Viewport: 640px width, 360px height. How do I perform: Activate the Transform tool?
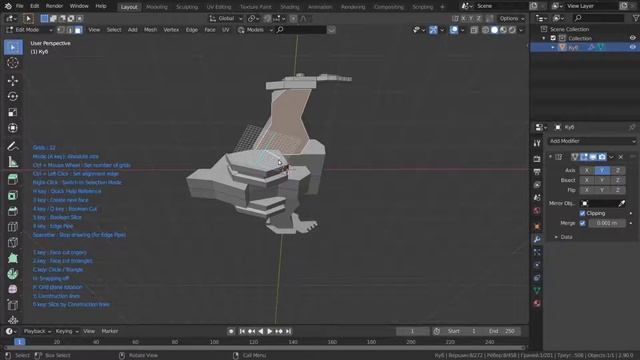[13, 128]
